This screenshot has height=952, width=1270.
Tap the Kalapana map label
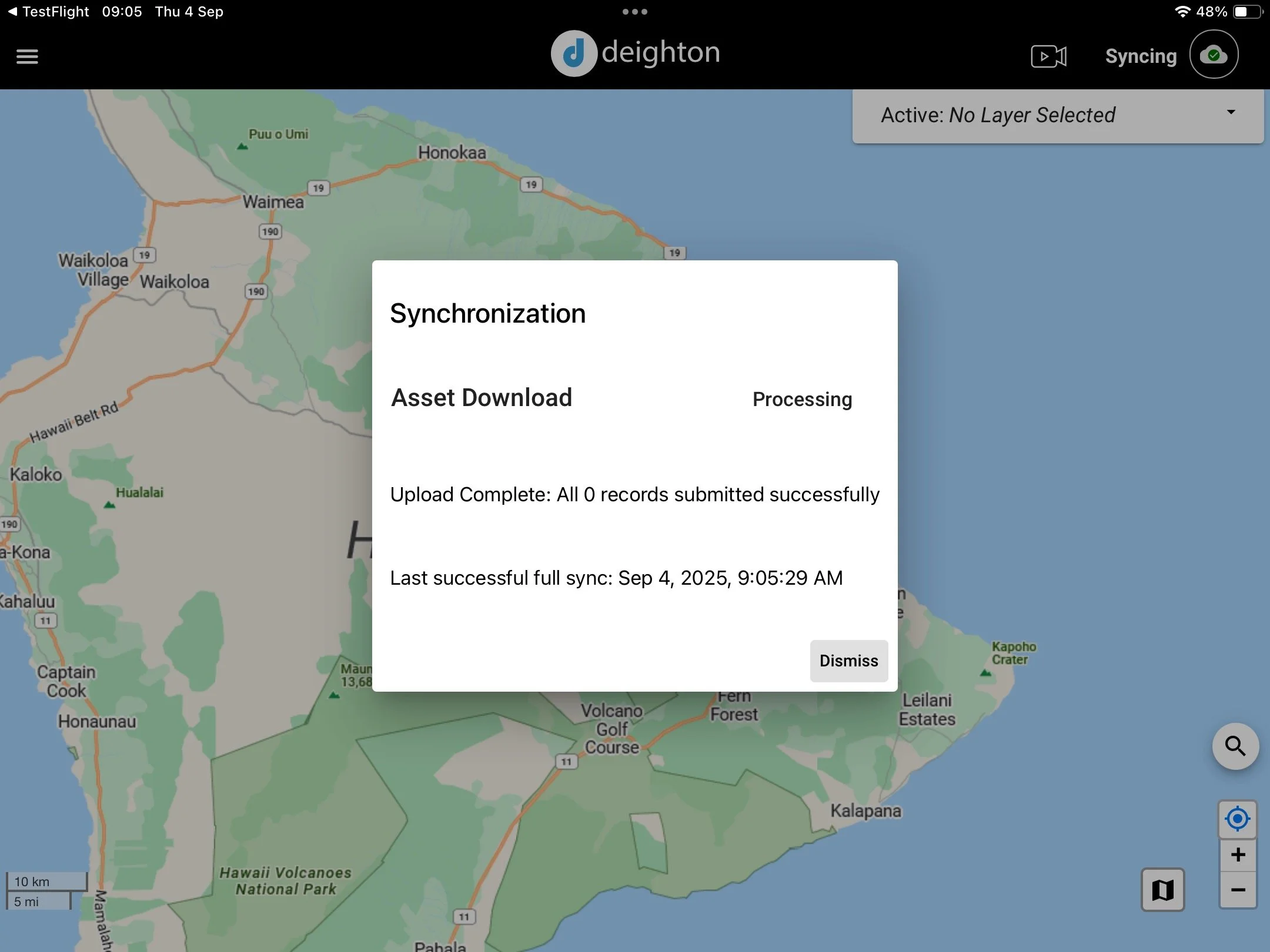(865, 811)
